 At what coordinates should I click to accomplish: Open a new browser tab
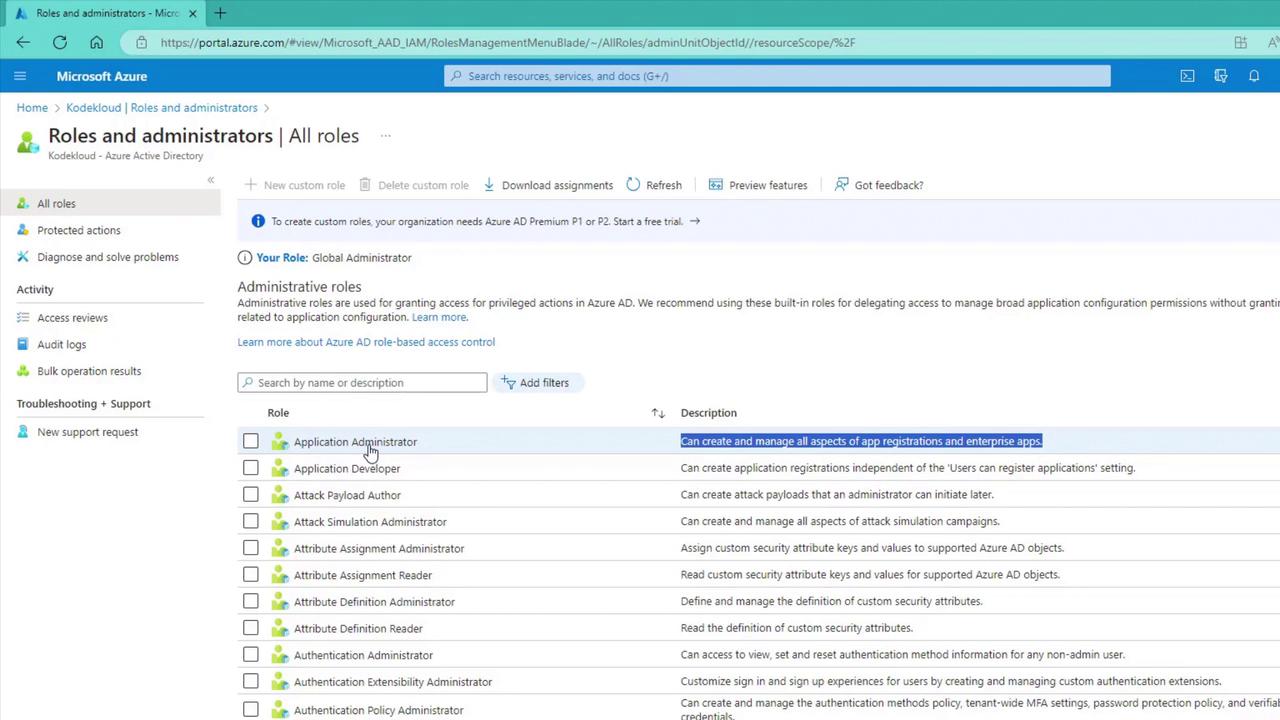coord(220,13)
